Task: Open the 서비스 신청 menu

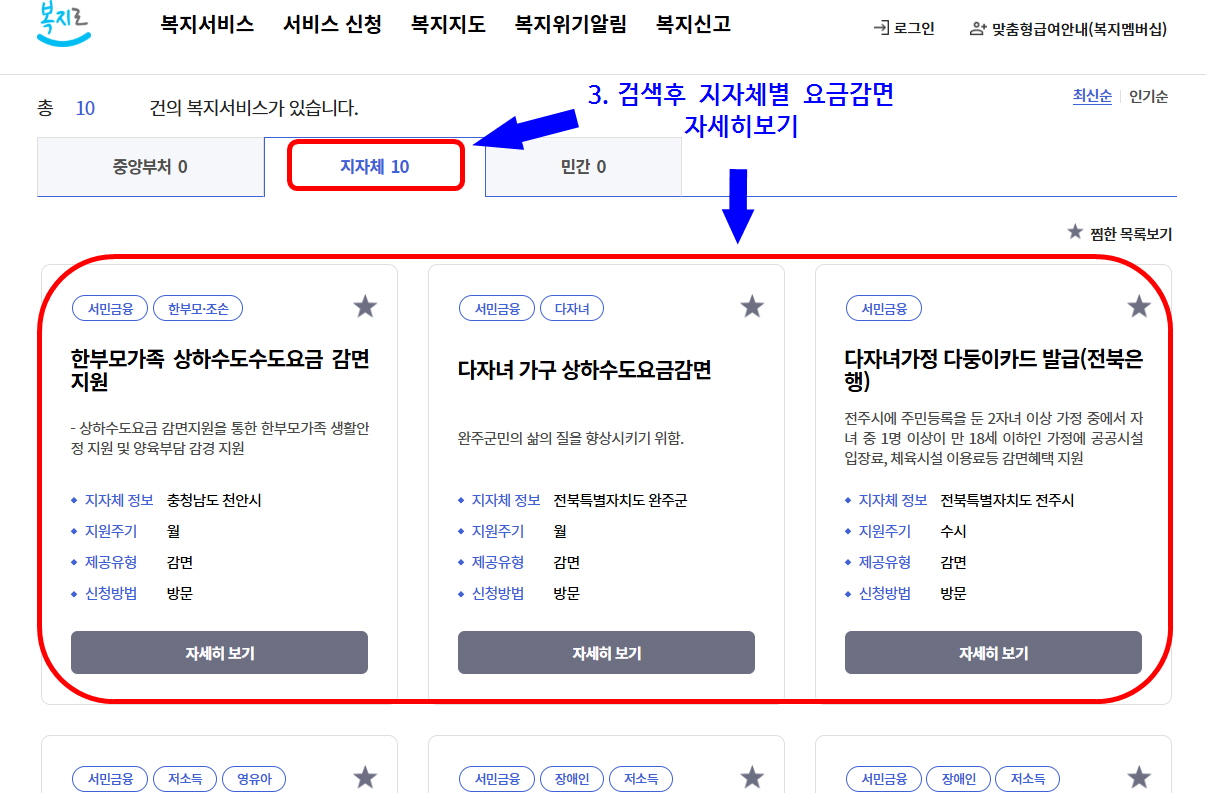Action: [332, 25]
